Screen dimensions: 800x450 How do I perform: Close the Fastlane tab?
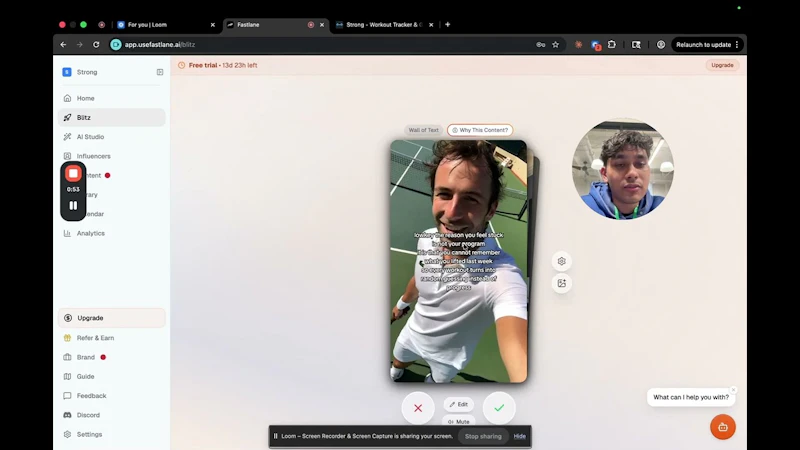(x=322, y=24)
